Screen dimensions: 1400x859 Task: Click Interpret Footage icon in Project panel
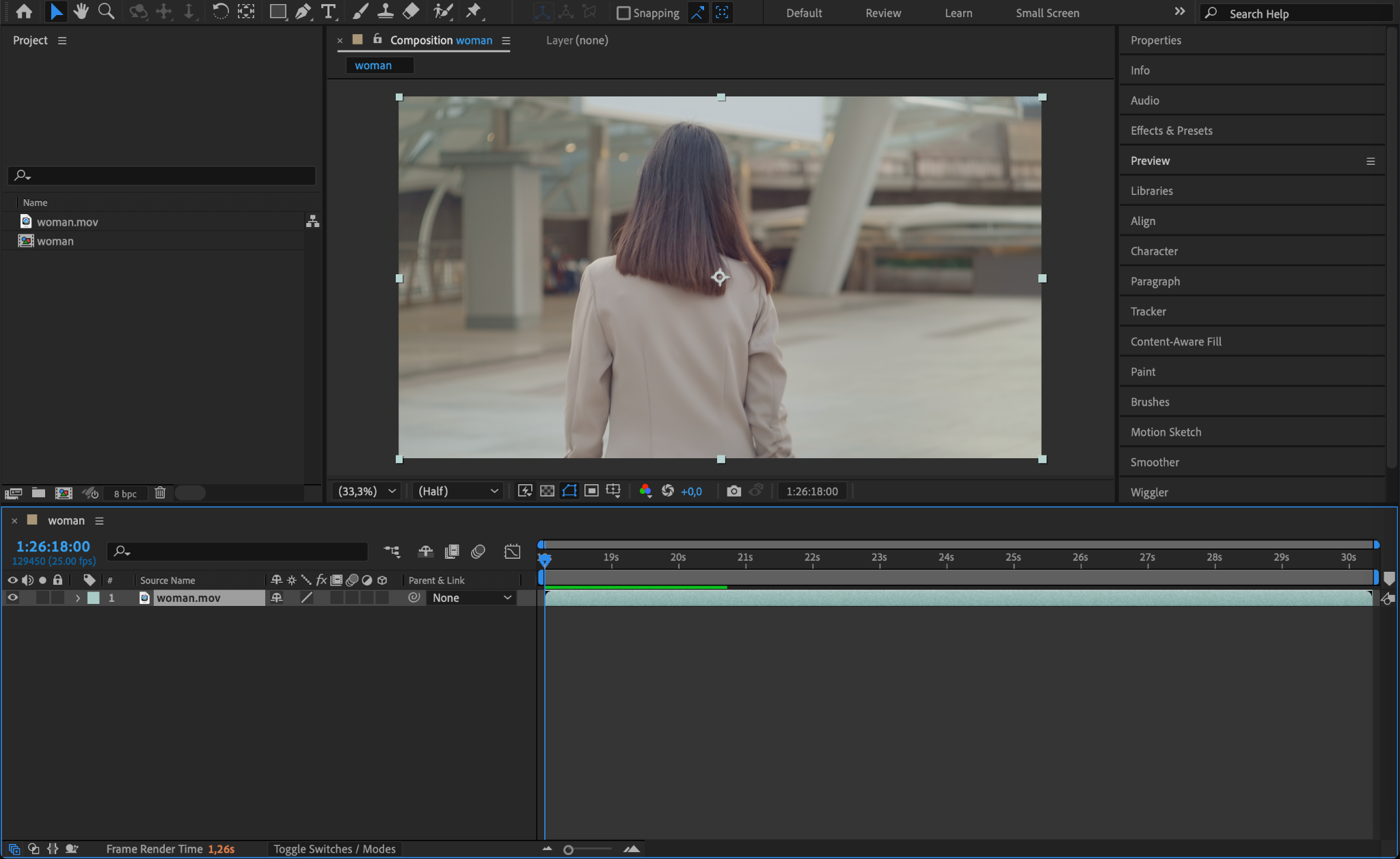click(x=14, y=493)
